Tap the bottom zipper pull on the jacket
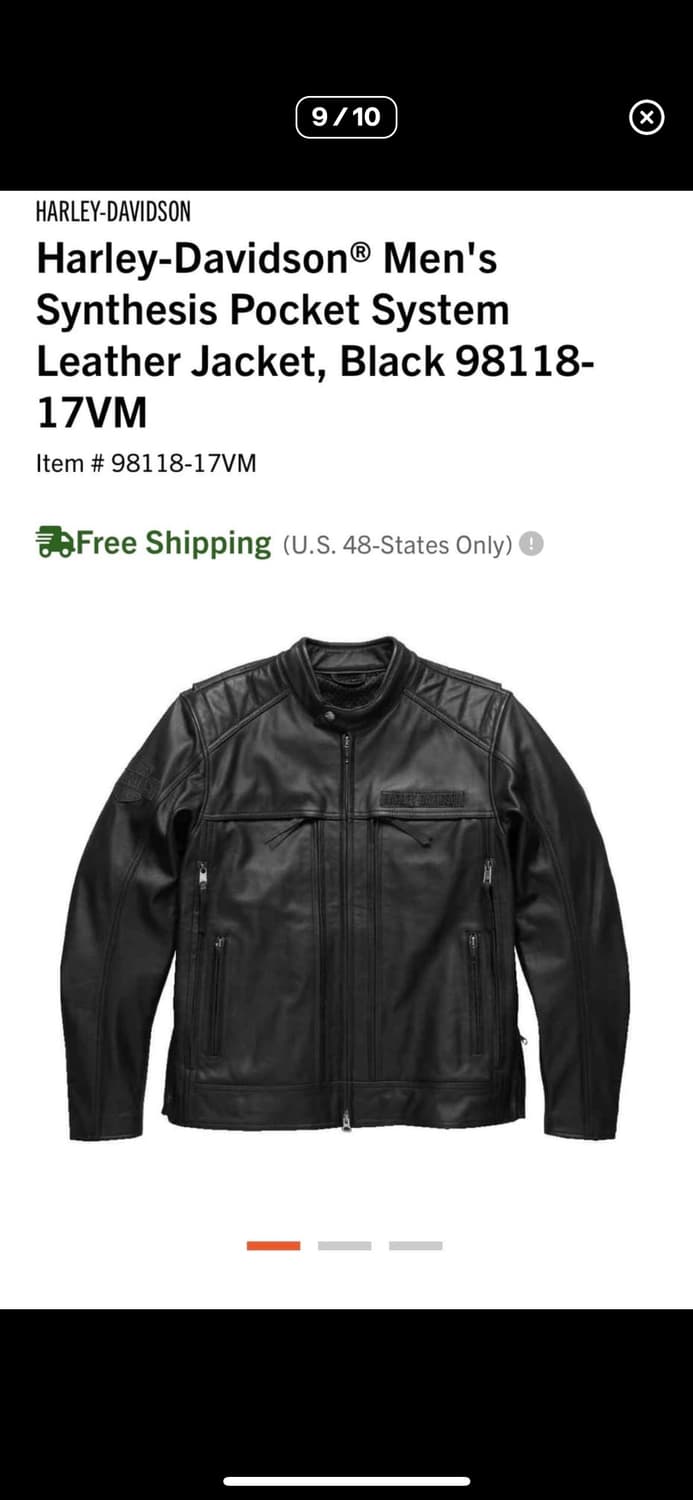This screenshot has height=1500, width=693. click(347, 1120)
